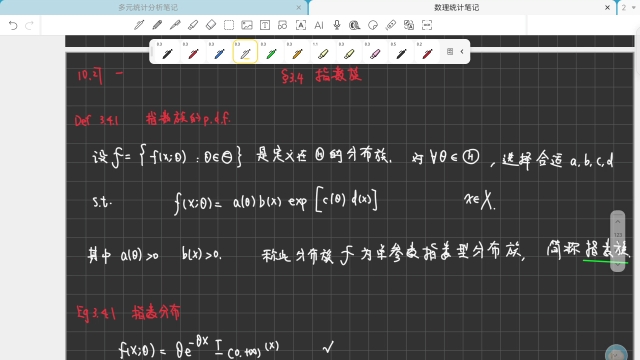640x360 pixels.
Task: Collapse the pen preset bar
Action: [462, 51]
